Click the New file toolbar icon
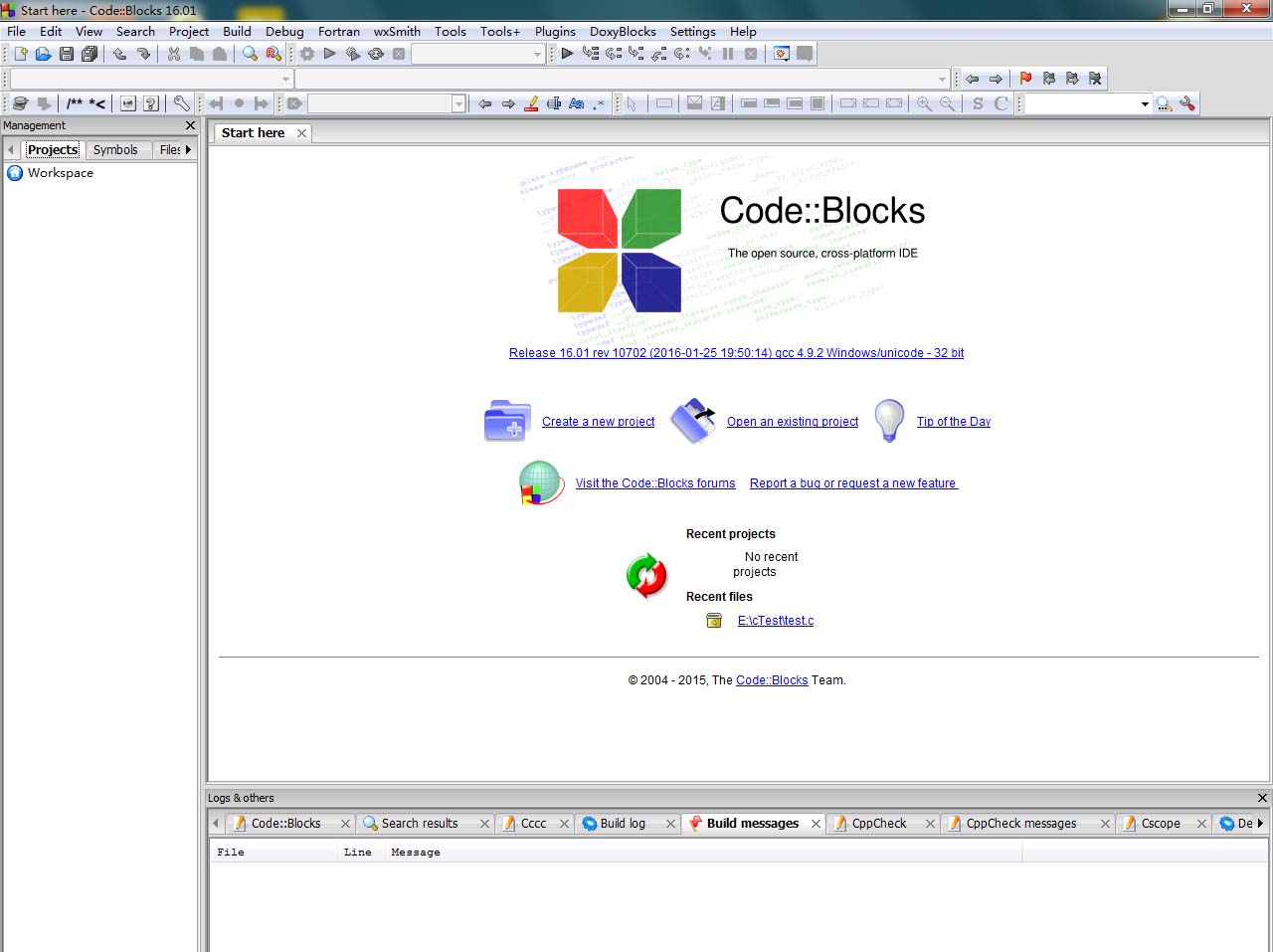 (x=20, y=54)
